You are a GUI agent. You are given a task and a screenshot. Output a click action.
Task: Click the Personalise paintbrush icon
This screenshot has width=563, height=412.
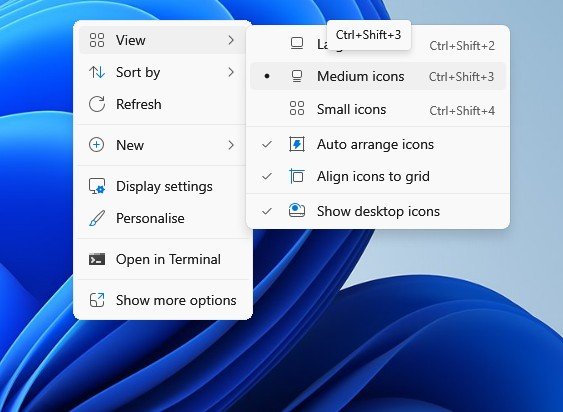(x=97, y=218)
